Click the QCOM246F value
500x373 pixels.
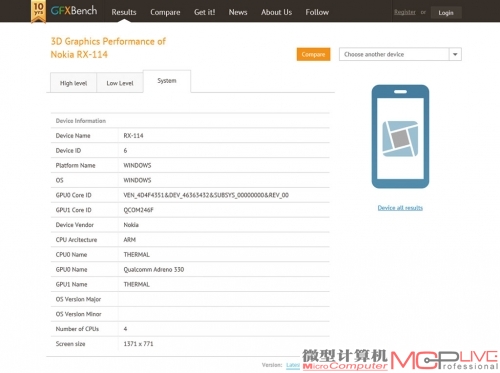[x=138, y=210]
